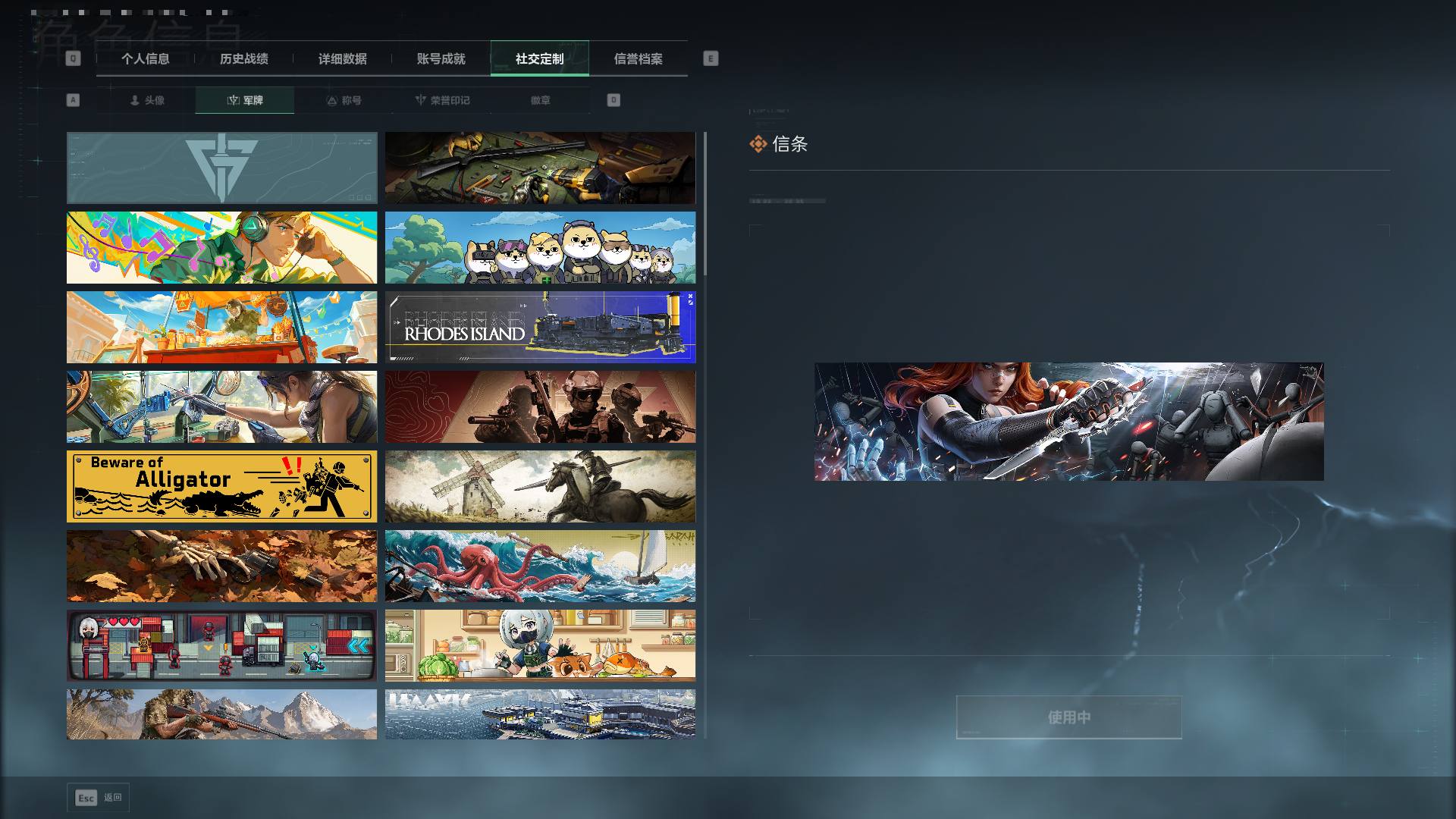Click the Q key previous-tab icon
The height and width of the screenshot is (819, 1456).
(x=73, y=58)
